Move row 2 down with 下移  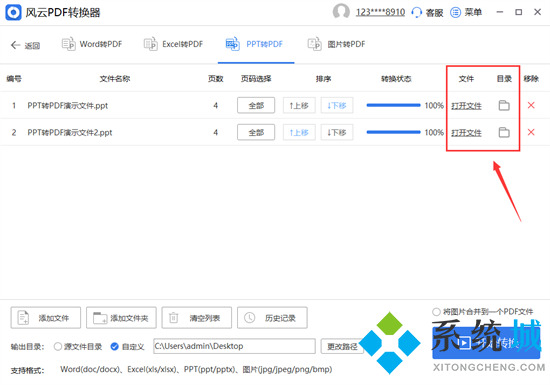(337, 132)
